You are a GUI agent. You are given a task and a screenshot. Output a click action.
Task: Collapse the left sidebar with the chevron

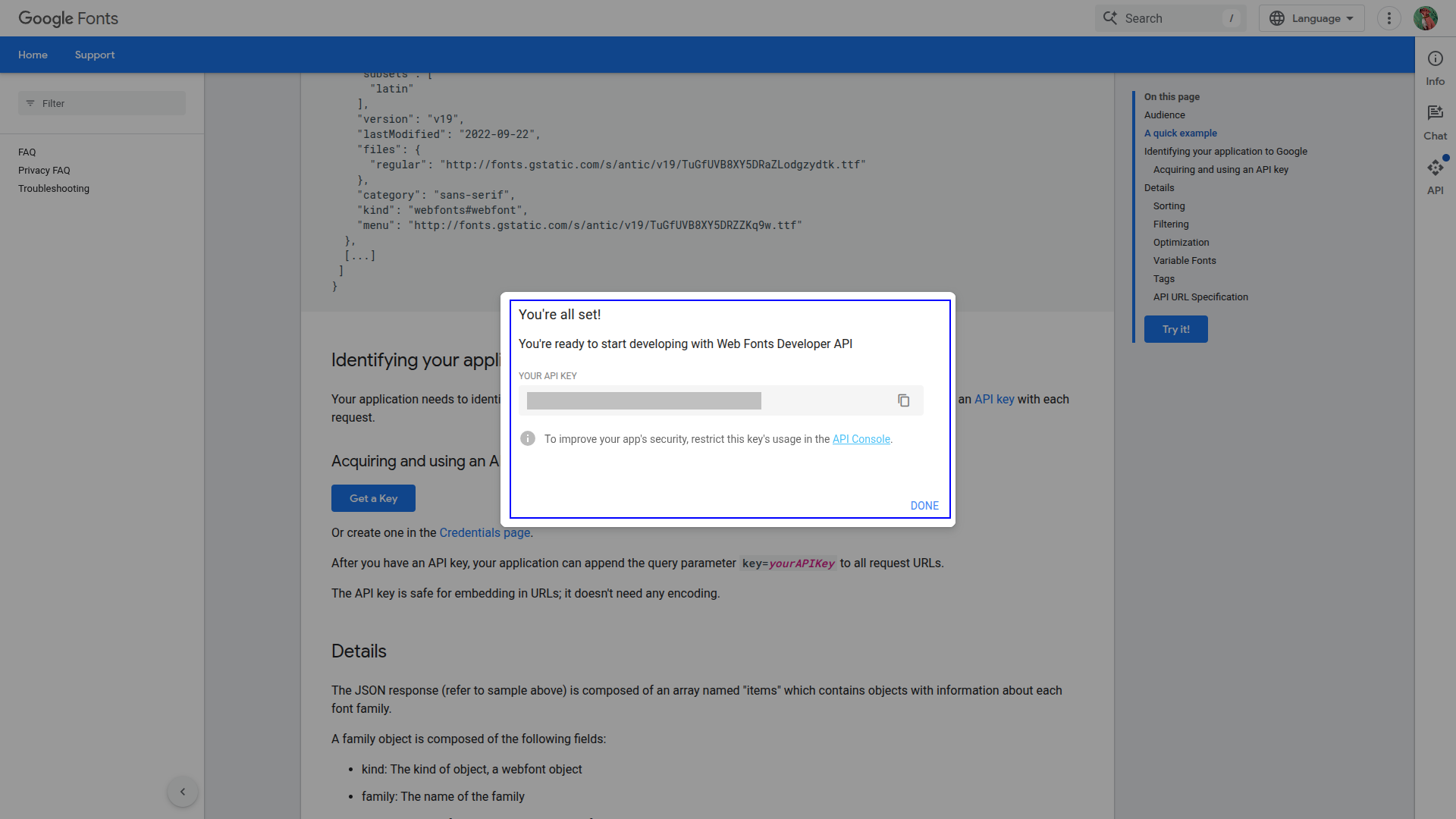(182, 792)
